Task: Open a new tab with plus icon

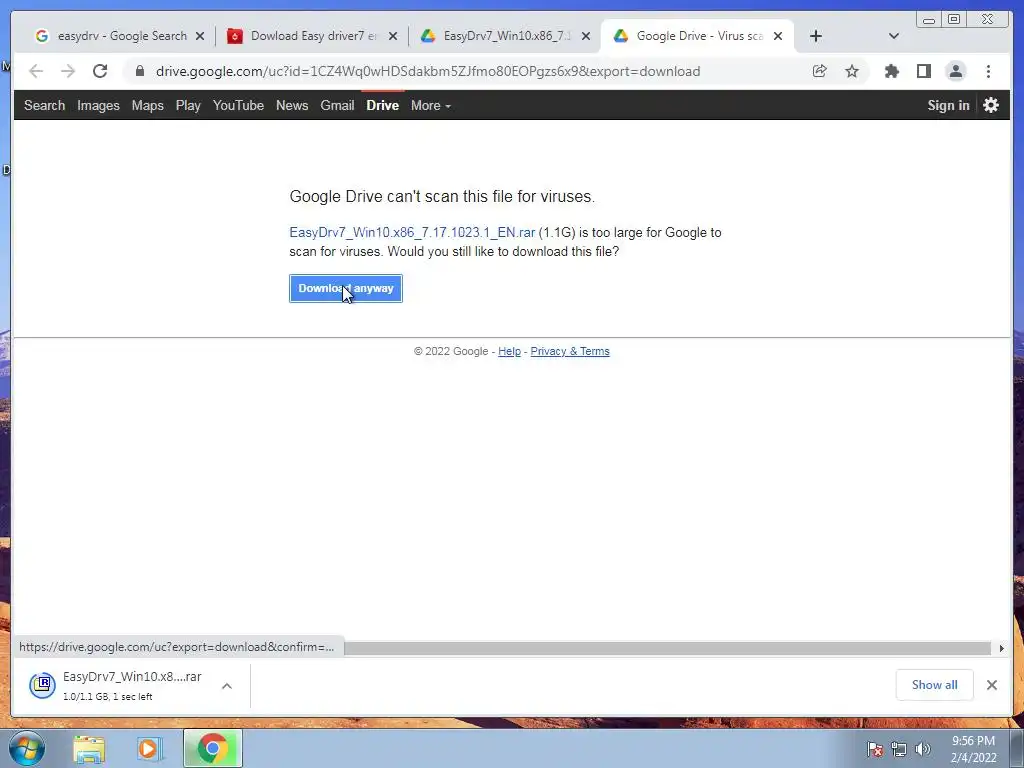Action: 816,36
